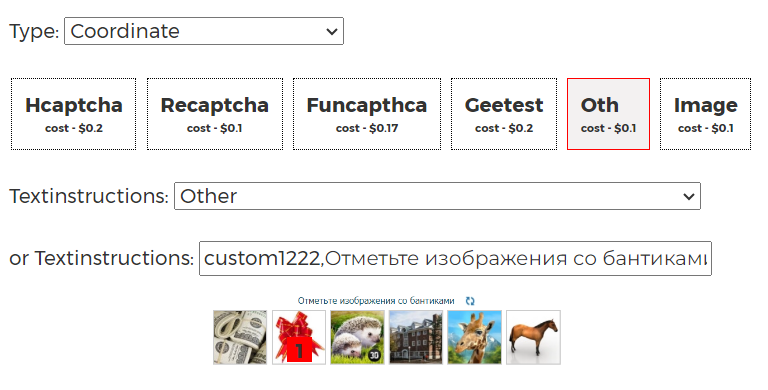Select the brick building captcha image
768x390 pixels.
pyautogui.click(x=416, y=337)
